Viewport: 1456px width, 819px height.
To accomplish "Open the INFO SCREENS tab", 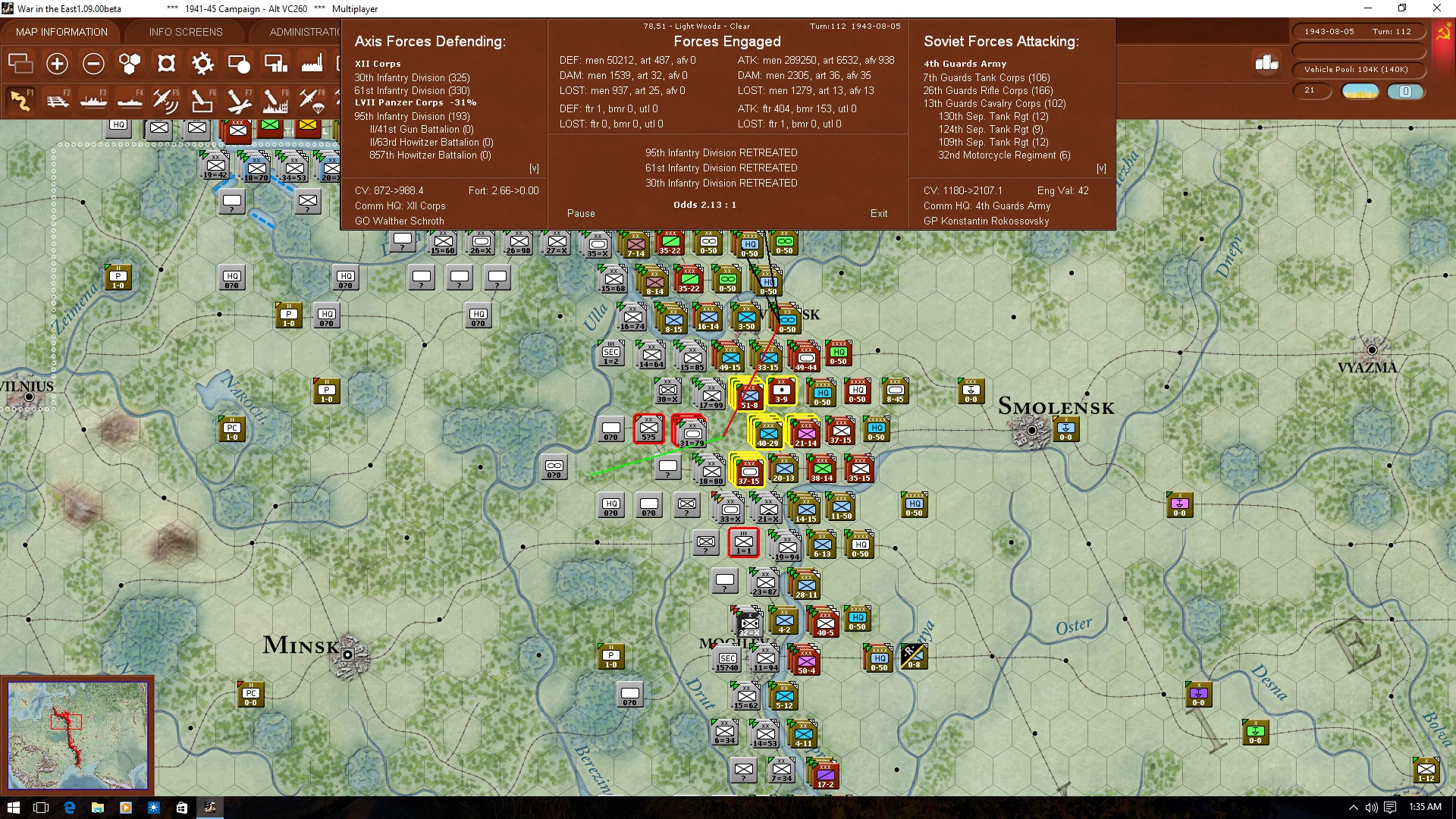I will pyautogui.click(x=186, y=32).
